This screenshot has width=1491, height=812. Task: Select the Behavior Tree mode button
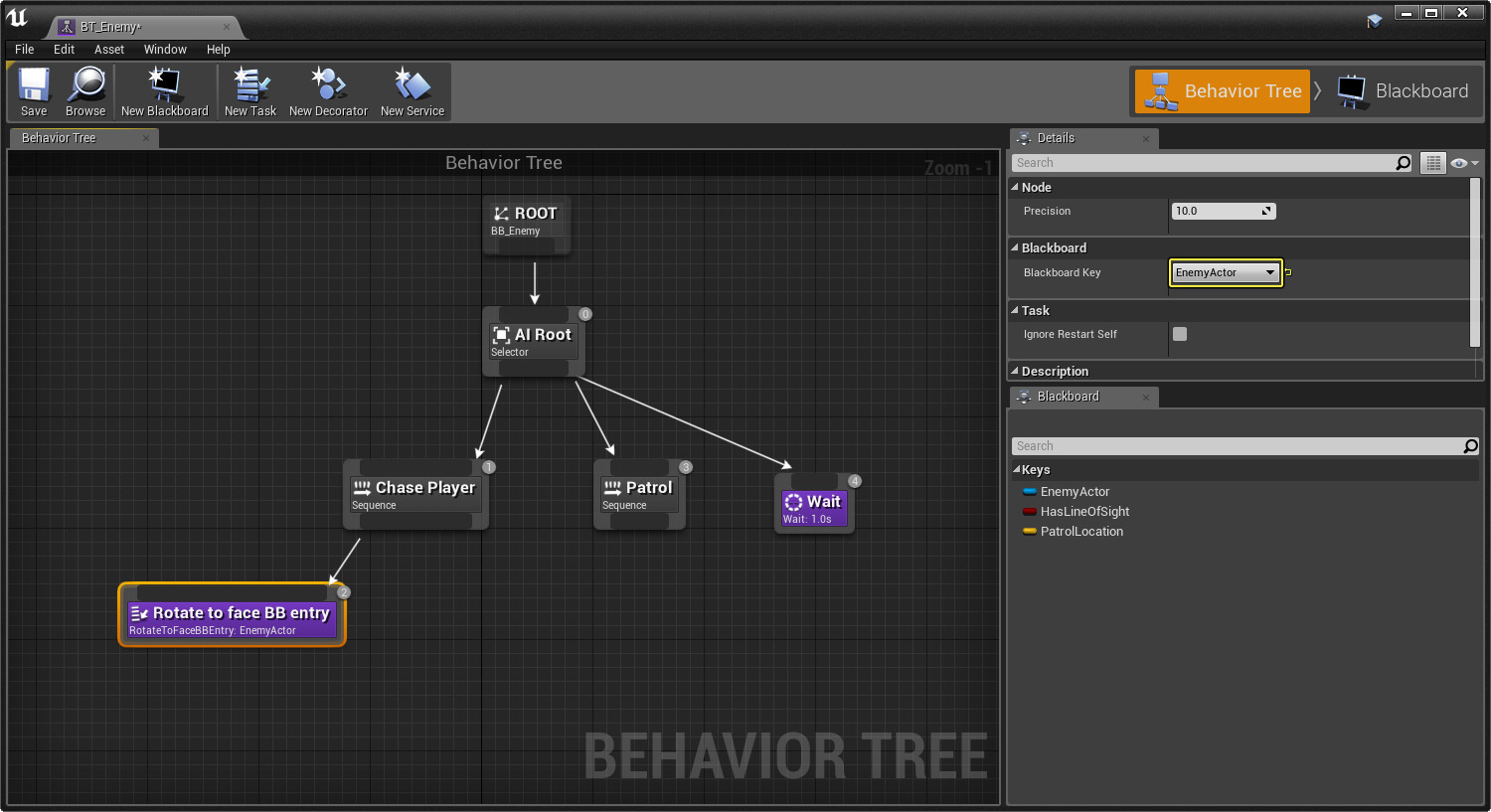1223,91
